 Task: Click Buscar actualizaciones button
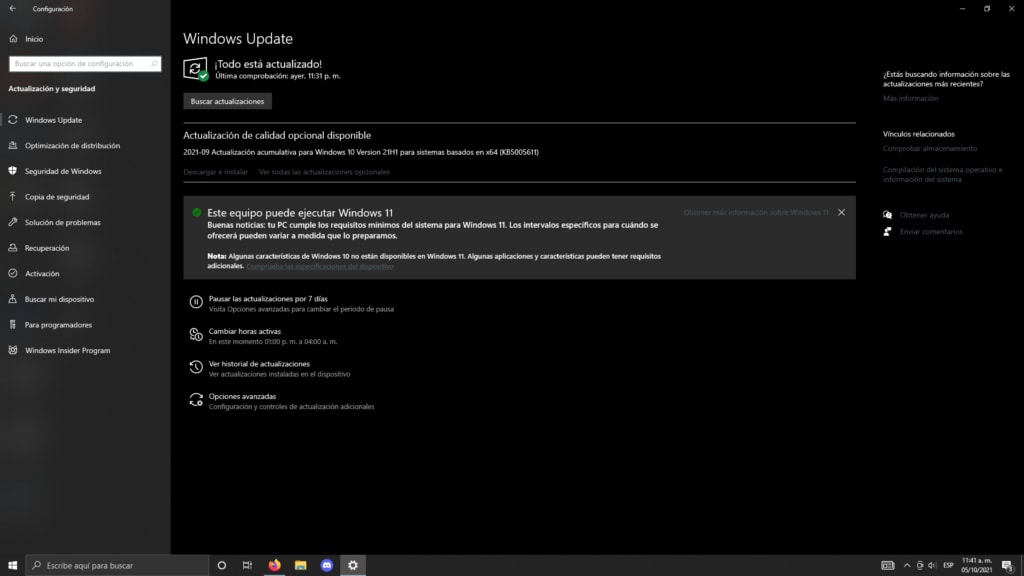pos(227,101)
